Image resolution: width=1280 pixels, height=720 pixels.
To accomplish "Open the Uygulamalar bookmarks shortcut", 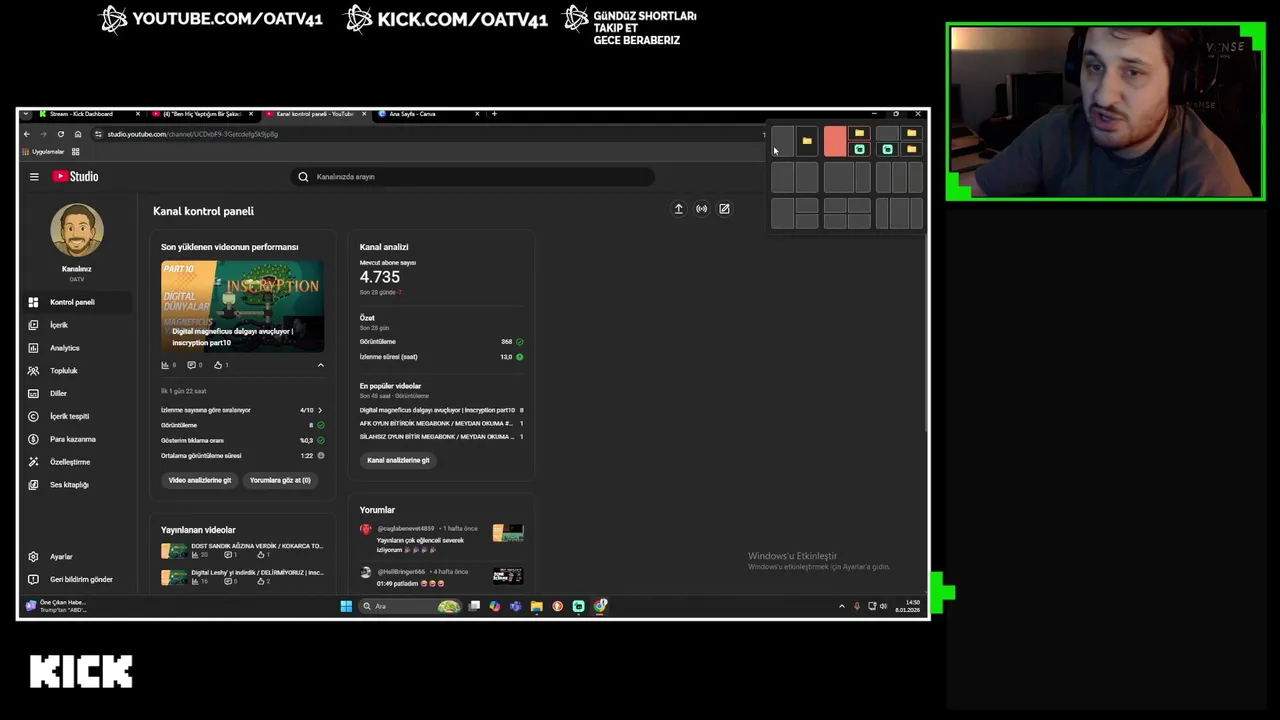I will pos(43,152).
